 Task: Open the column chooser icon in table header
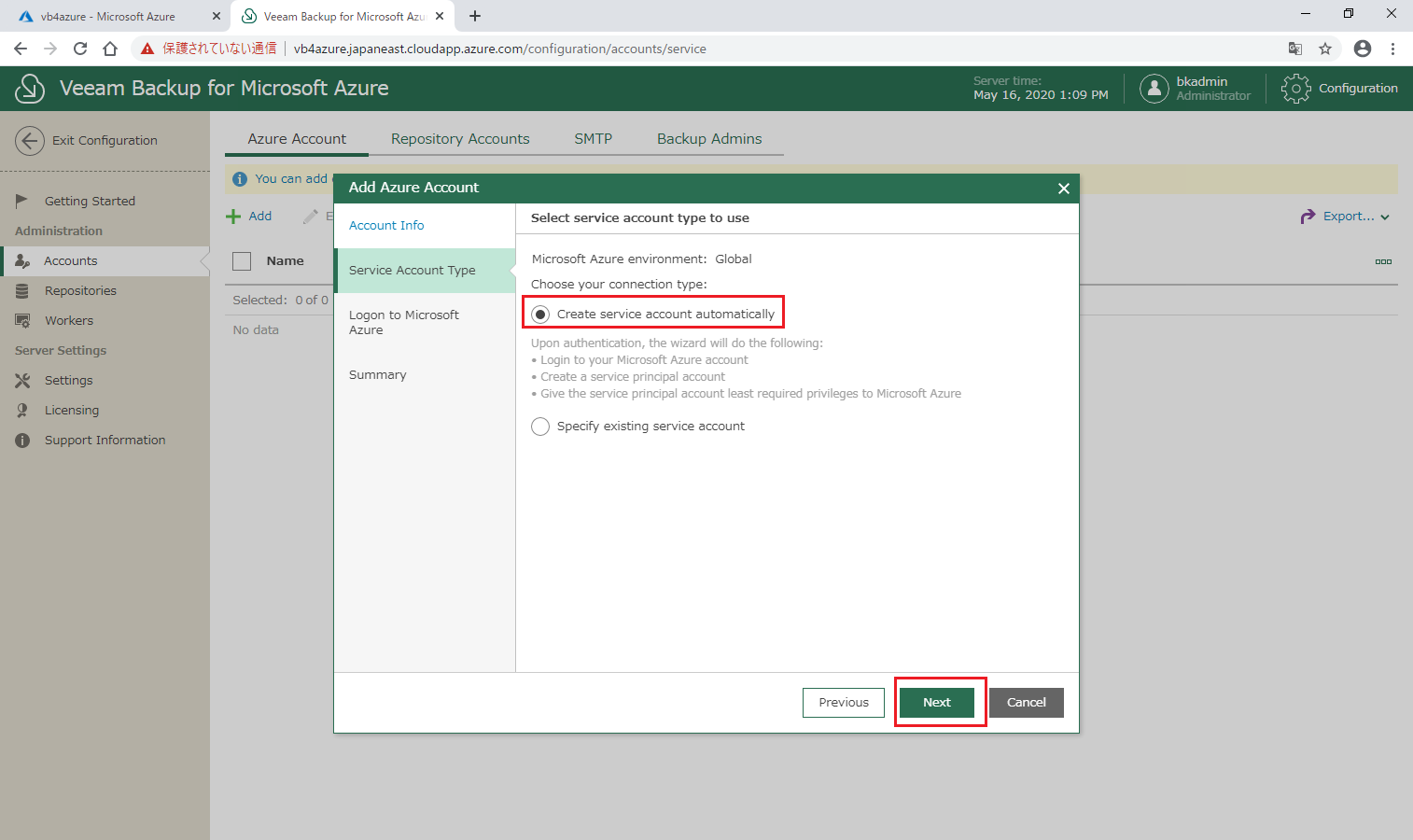1383,261
